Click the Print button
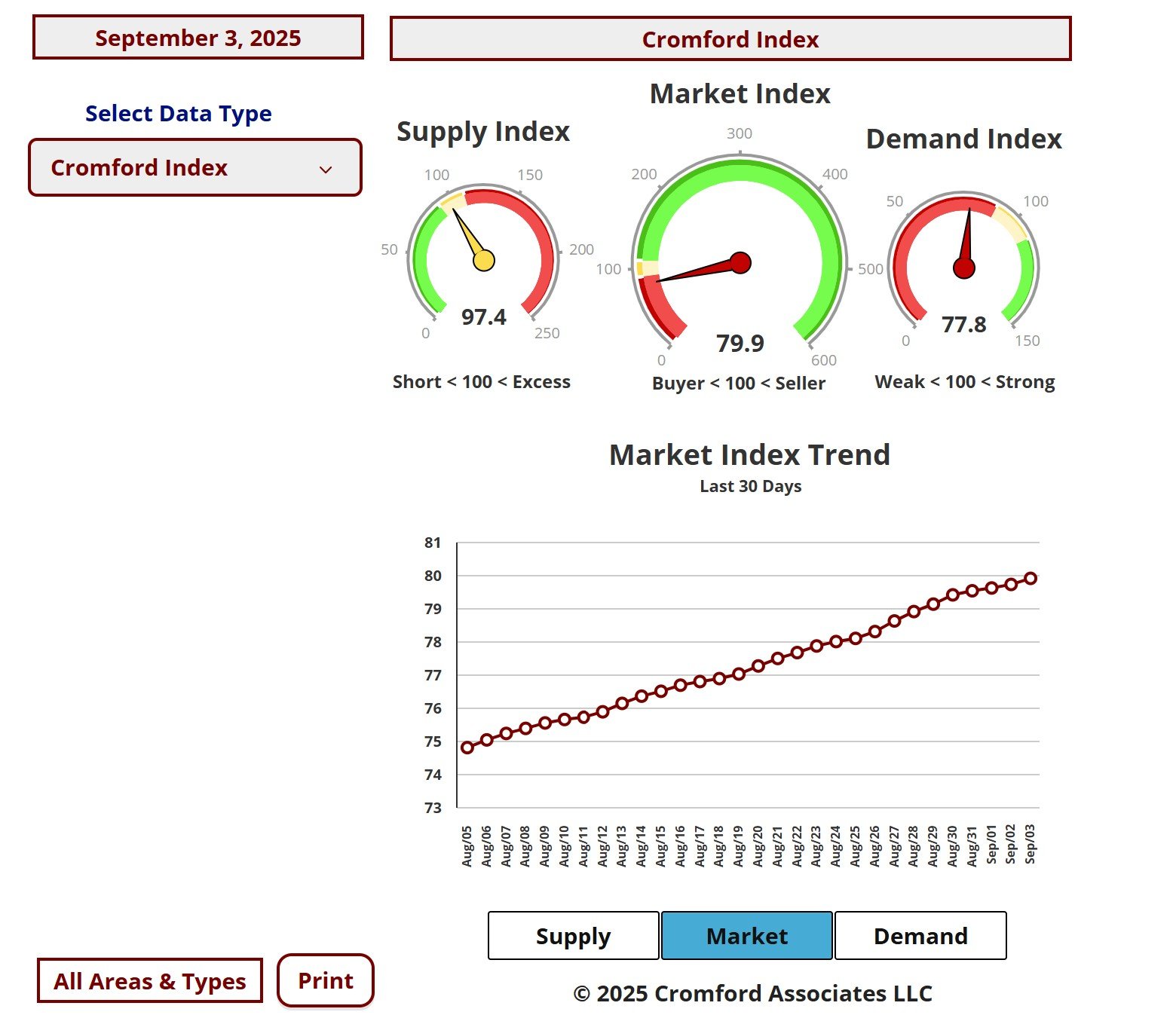This screenshot has height=1015, width=1176. [325, 980]
